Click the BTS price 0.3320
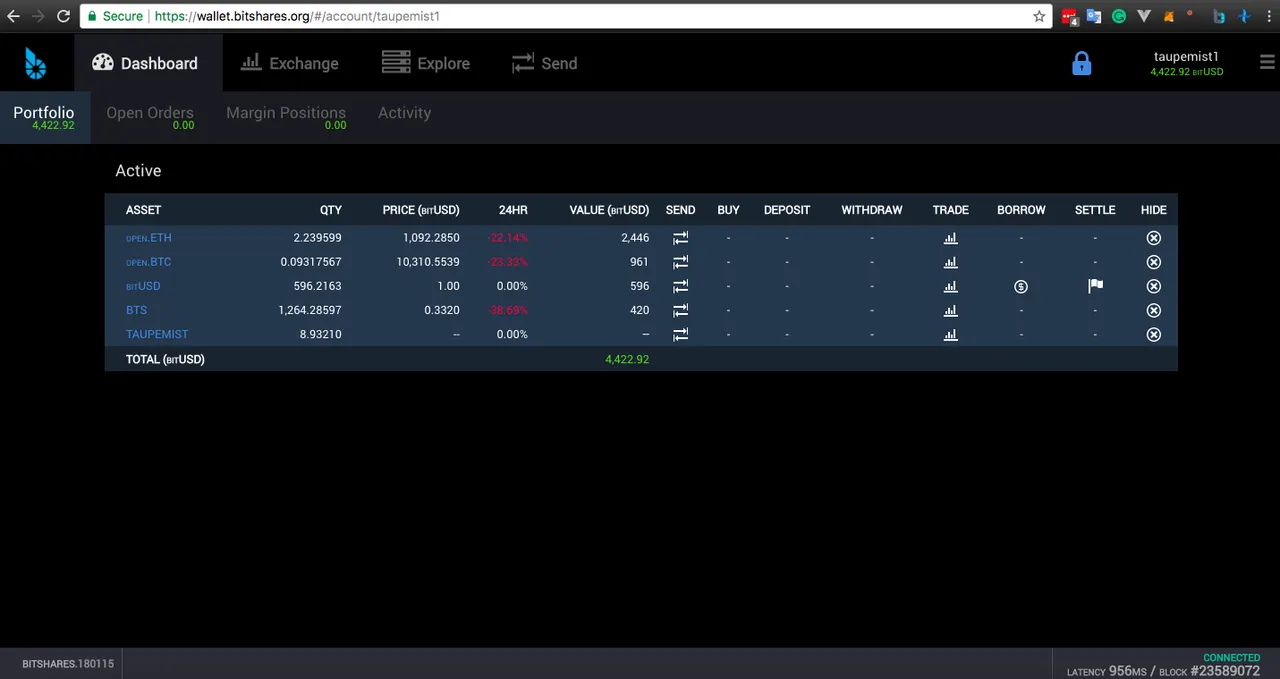 [x=443, y=310]
